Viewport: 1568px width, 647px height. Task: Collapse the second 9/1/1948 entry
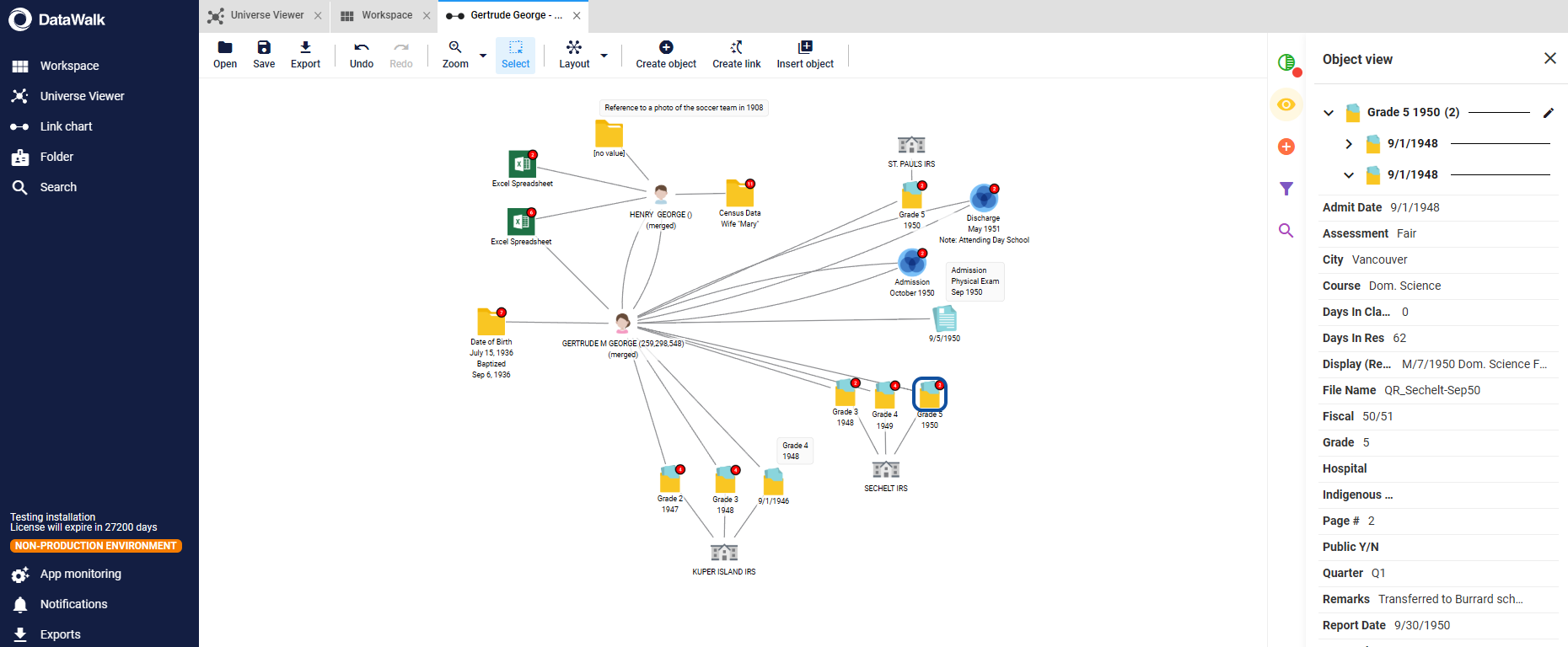pyautogui.click(x=1349, y=175)
